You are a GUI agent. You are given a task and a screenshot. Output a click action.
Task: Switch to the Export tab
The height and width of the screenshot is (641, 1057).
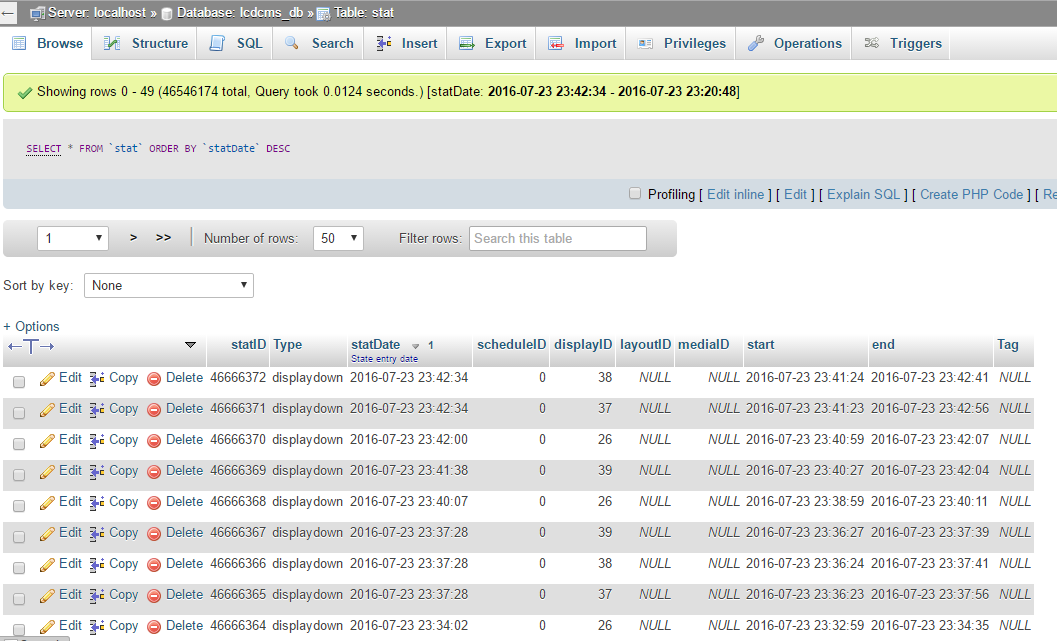[492, 43]
